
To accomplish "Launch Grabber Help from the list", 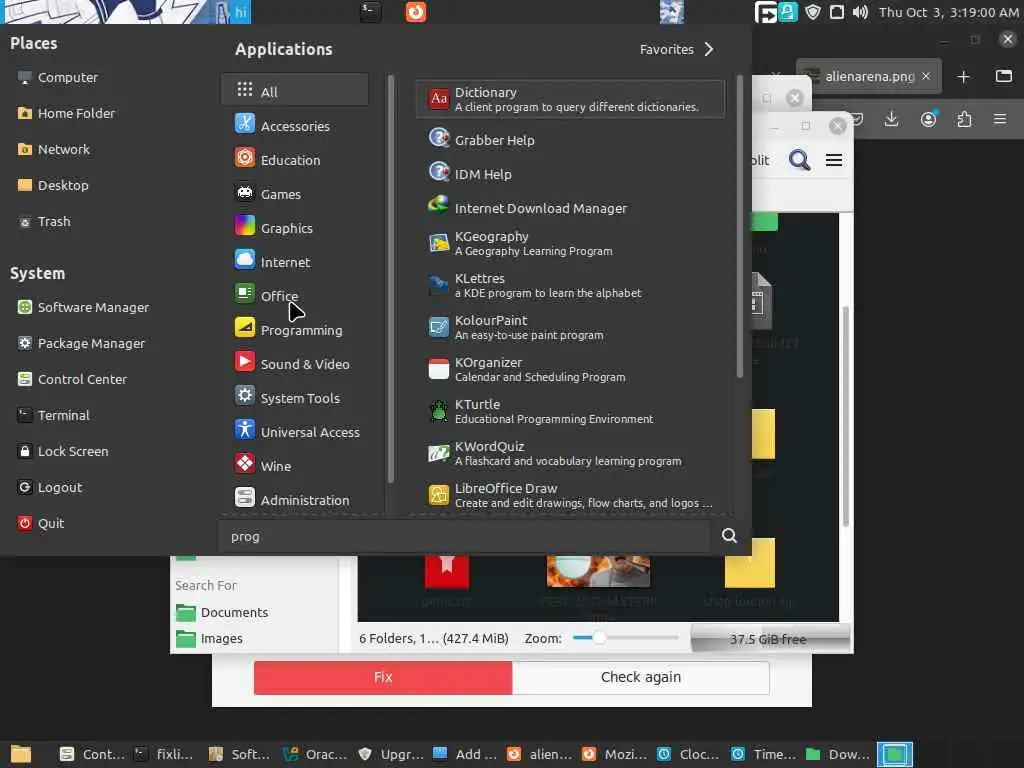I will click(569, 140).
